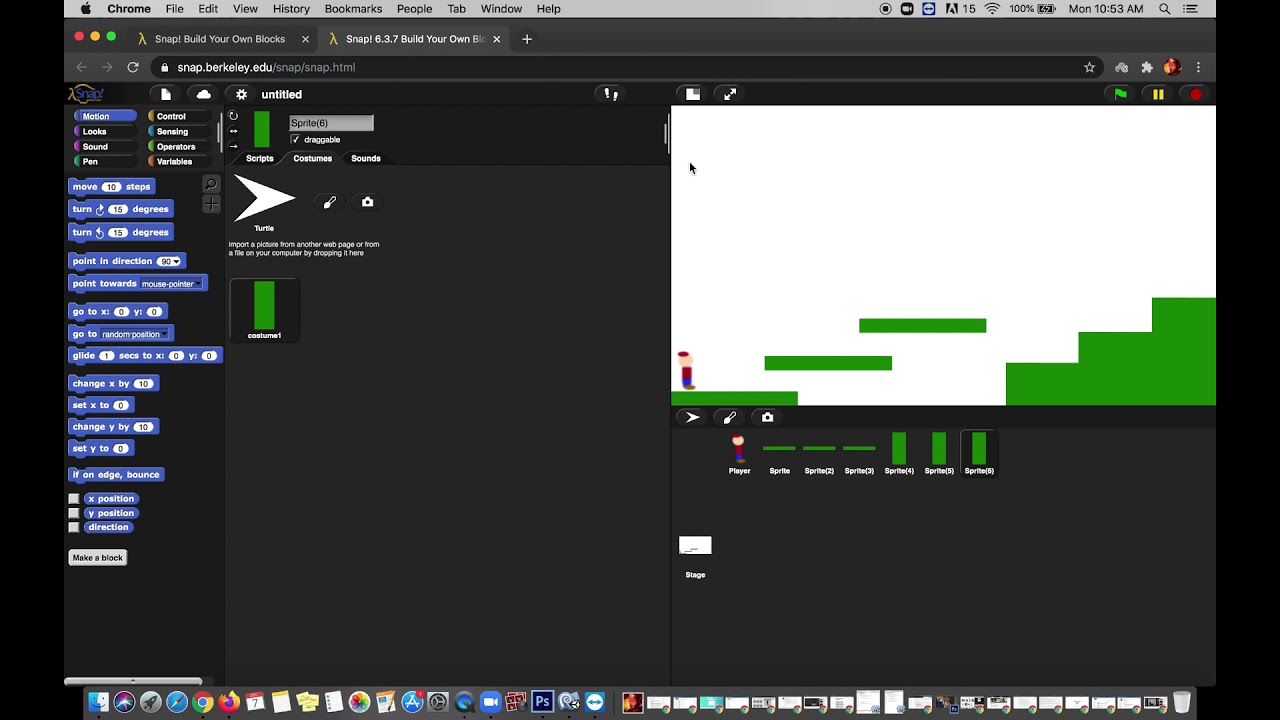
Task: Search blocks with the magnifier icon
Action: click(211, 184)
